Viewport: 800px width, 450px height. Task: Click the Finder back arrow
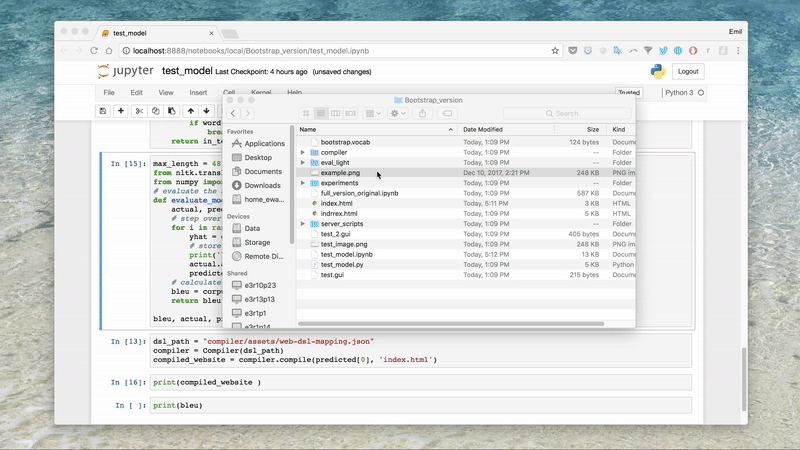(233, 113)
